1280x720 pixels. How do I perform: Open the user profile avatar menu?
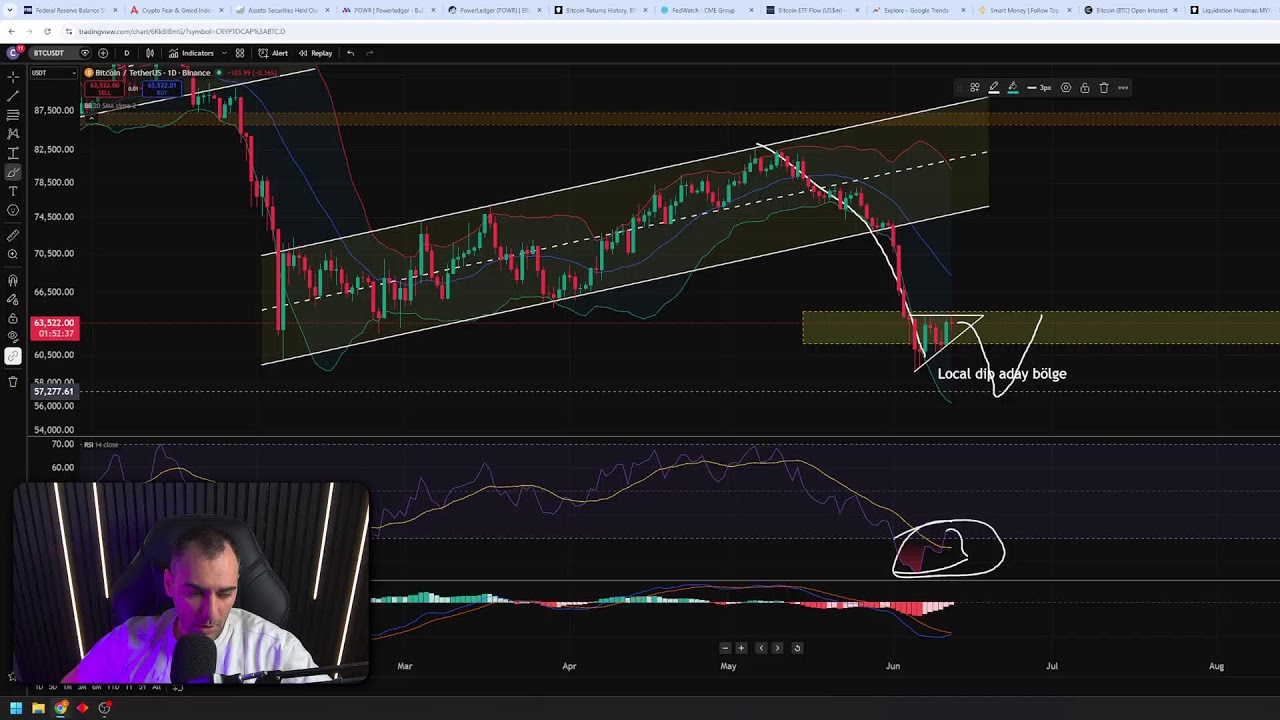click(x=14, y=53)
